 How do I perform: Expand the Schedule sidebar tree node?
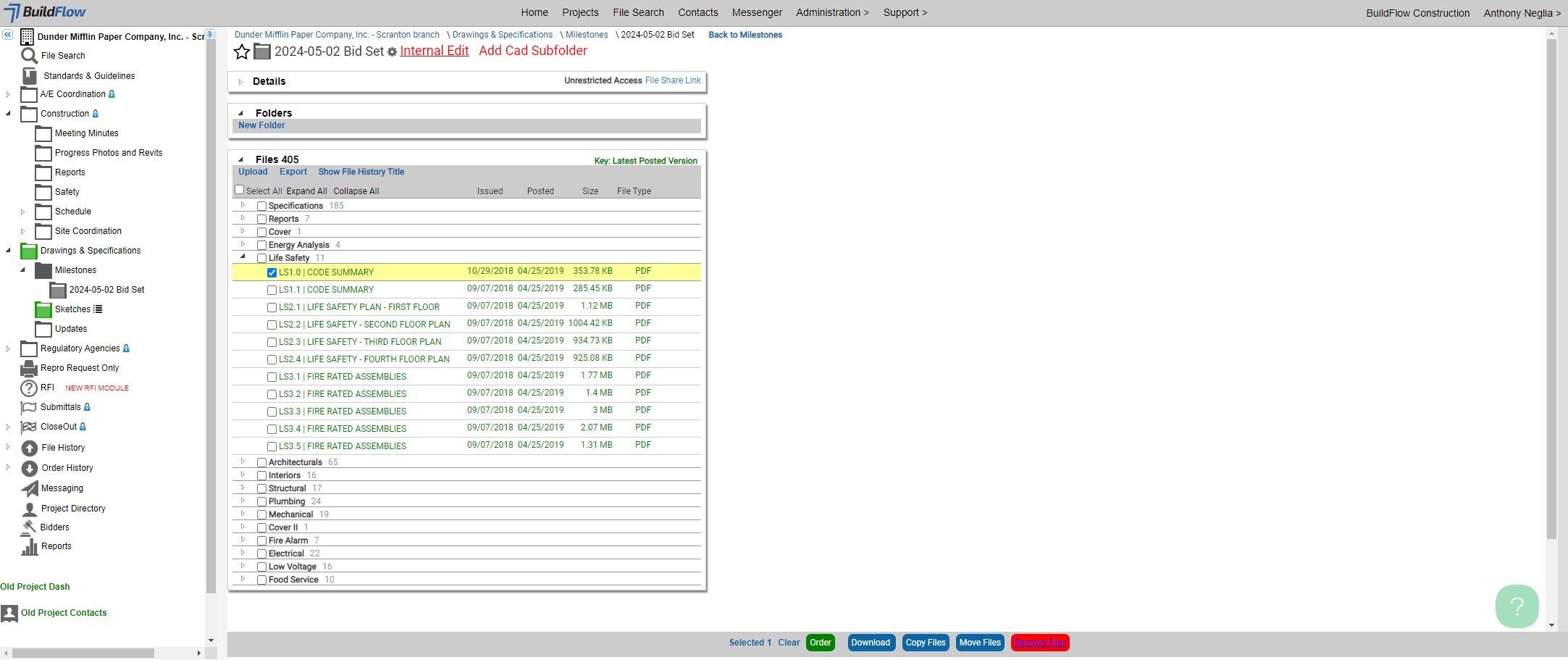(22, 212)
